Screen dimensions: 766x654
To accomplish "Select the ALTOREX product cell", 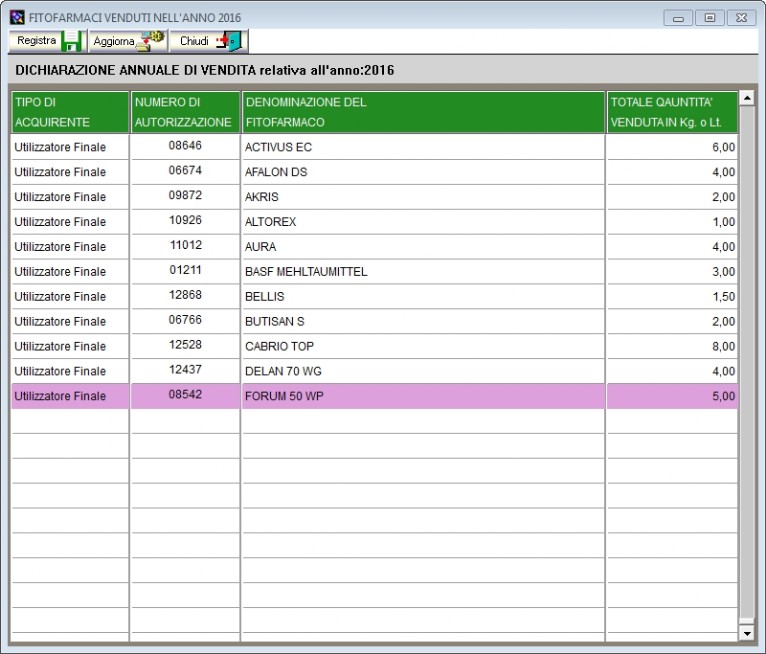I will (x=424, y=222).
